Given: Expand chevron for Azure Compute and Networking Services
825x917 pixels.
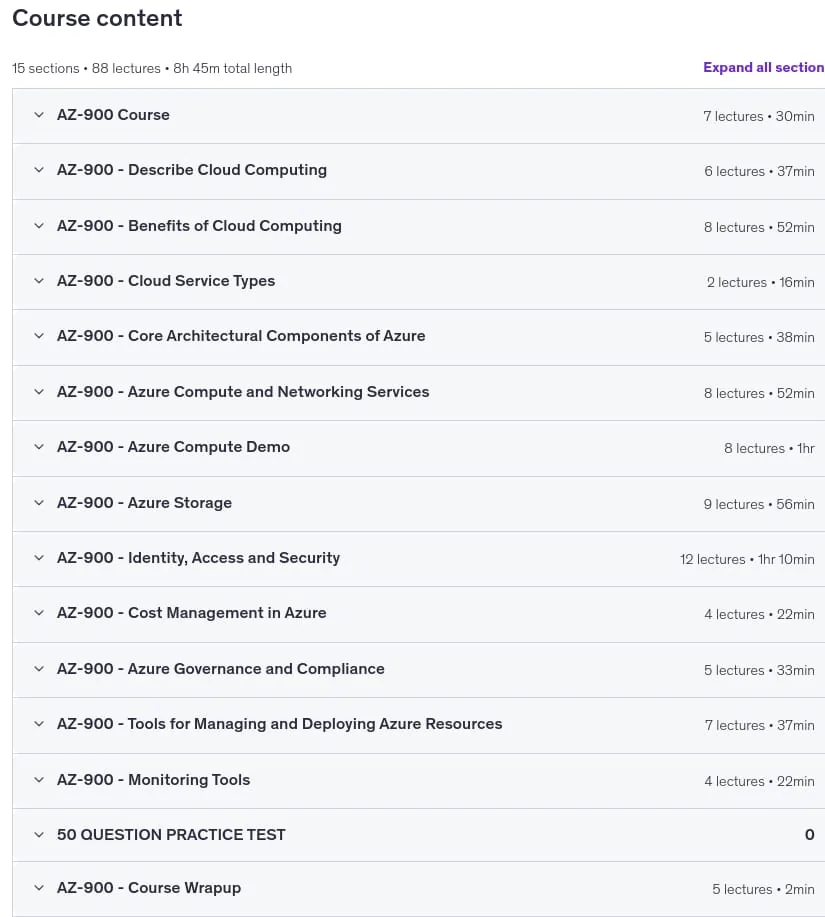Looking at the screenshot, I should click(x=39, y=392).
